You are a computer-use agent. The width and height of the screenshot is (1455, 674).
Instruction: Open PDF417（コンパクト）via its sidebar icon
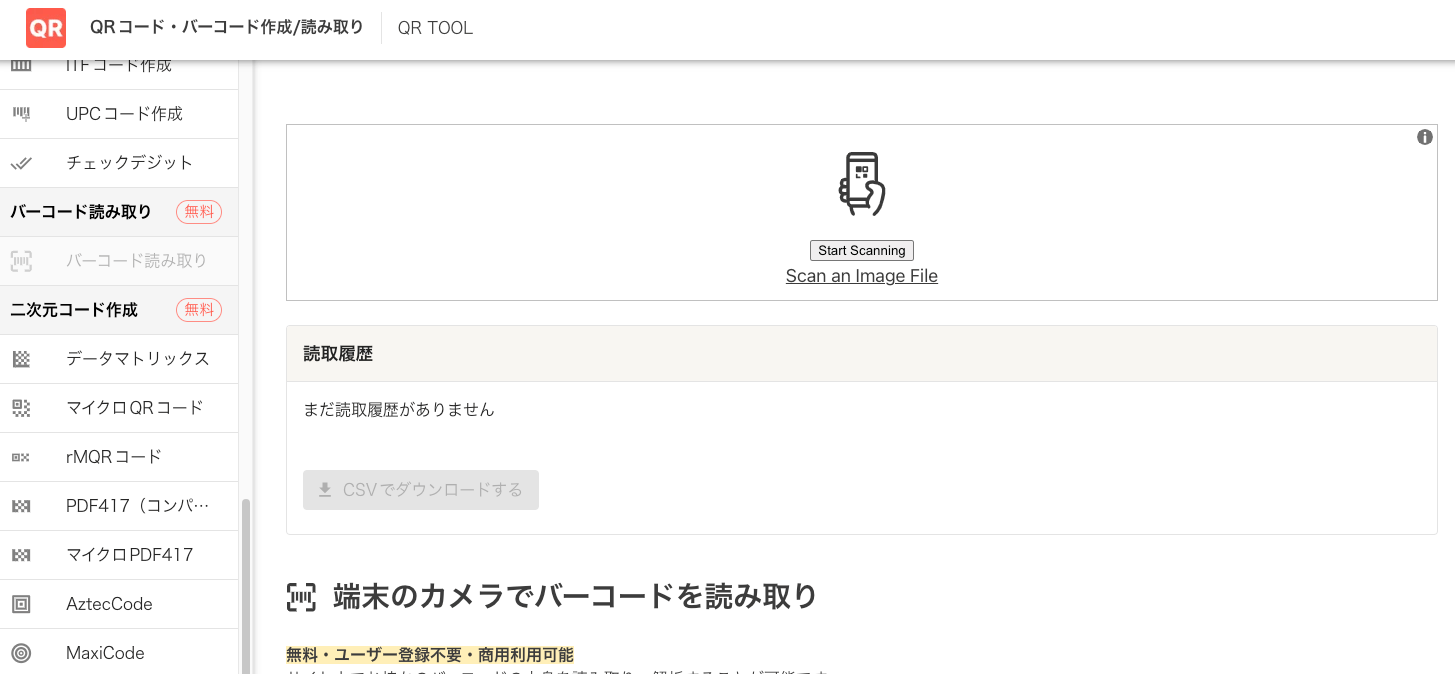pyautogui.click(x=21, y=506)
